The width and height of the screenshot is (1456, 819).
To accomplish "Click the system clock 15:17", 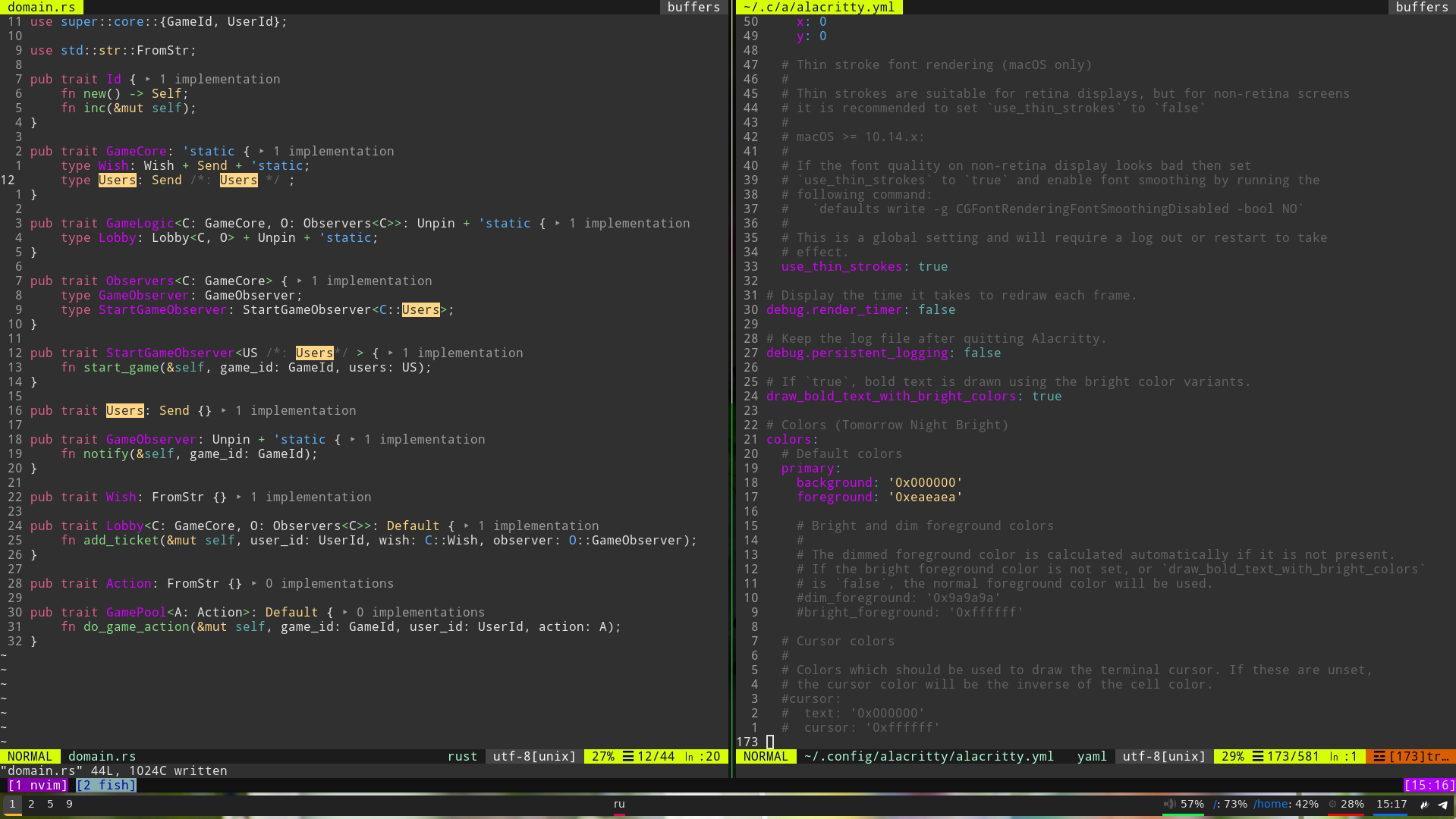I will [1392, 804].
